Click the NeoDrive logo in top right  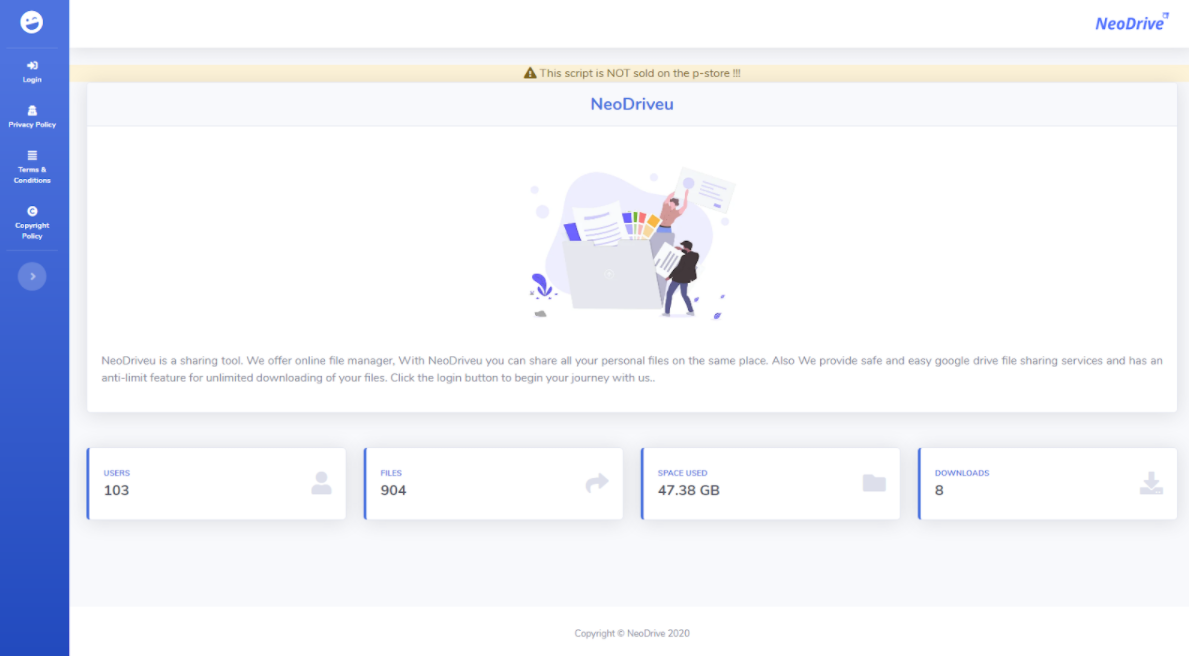pos(1131,23)
